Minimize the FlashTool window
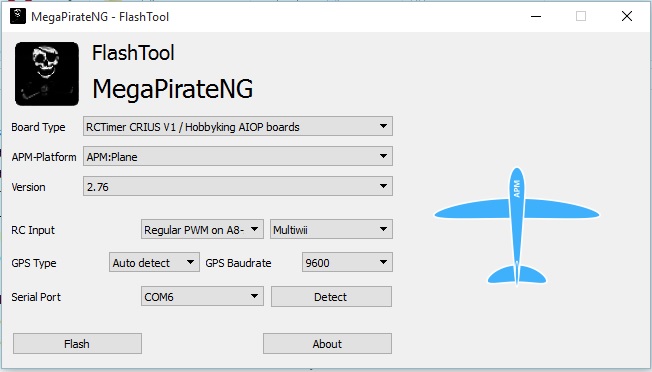 pyautogui.click(x=536, y=16)
